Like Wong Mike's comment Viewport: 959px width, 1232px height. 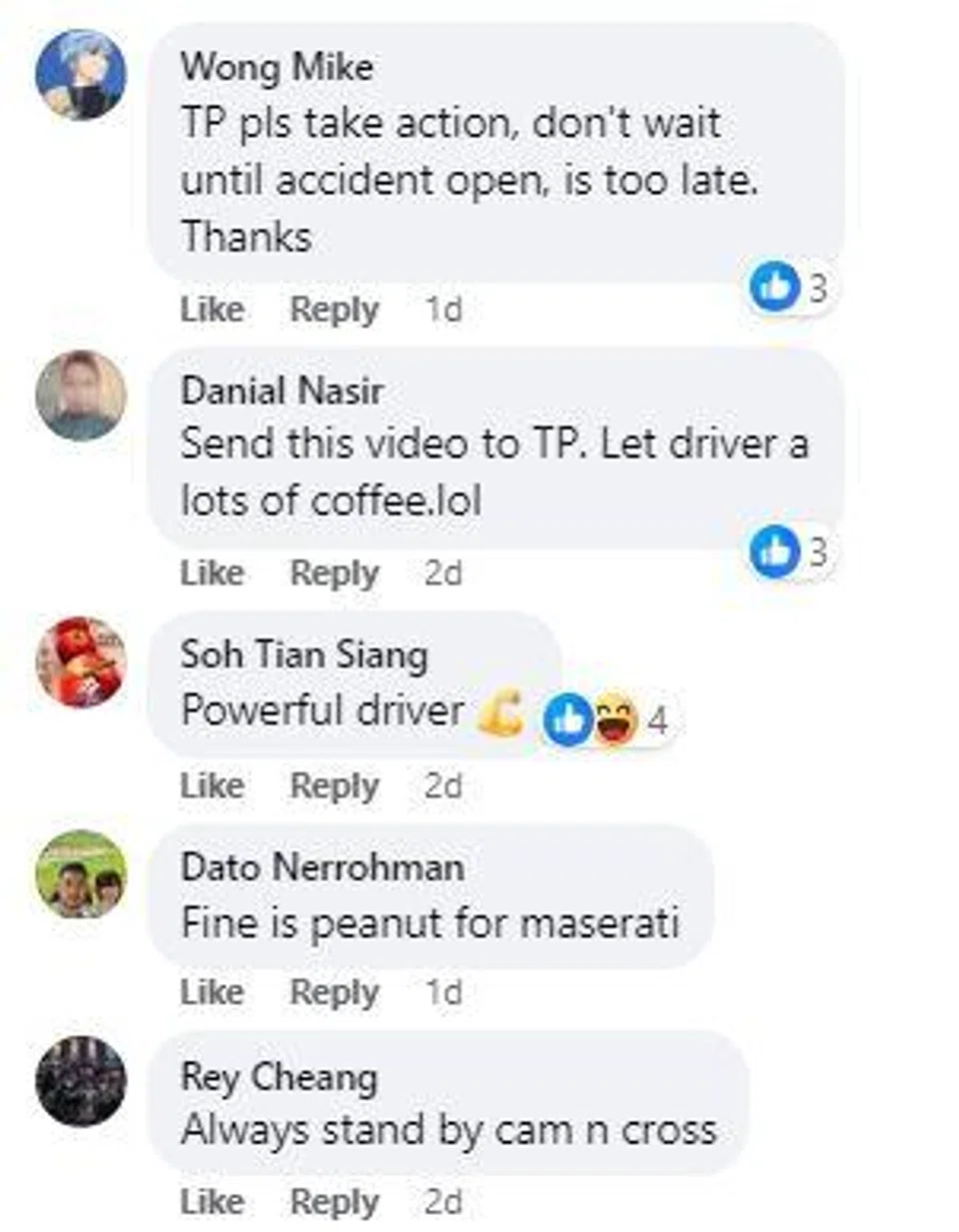click(212, 309)
